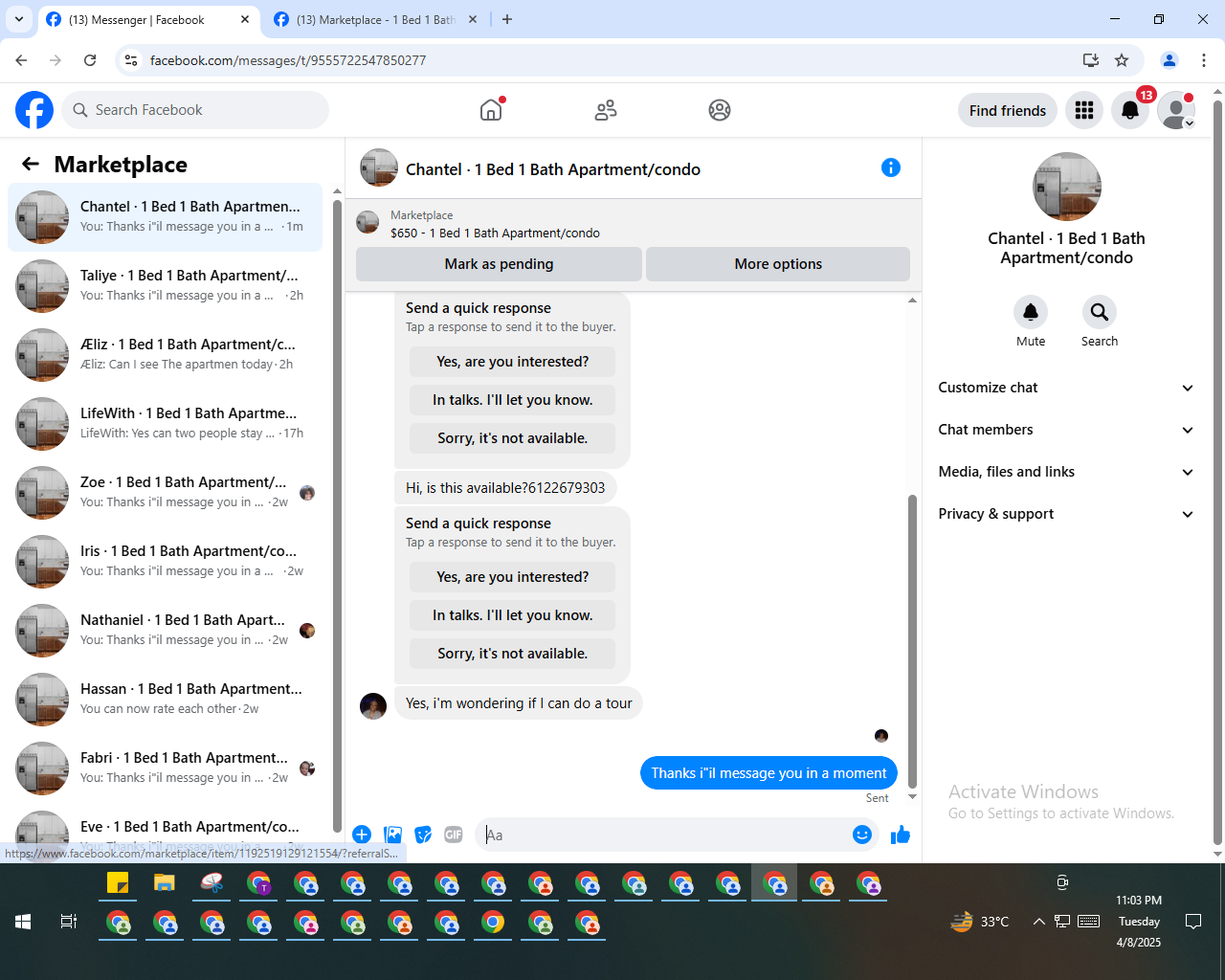Click Chantel's large profile thumbnail
This screenshot has height=980, width=1225.
1066,187
